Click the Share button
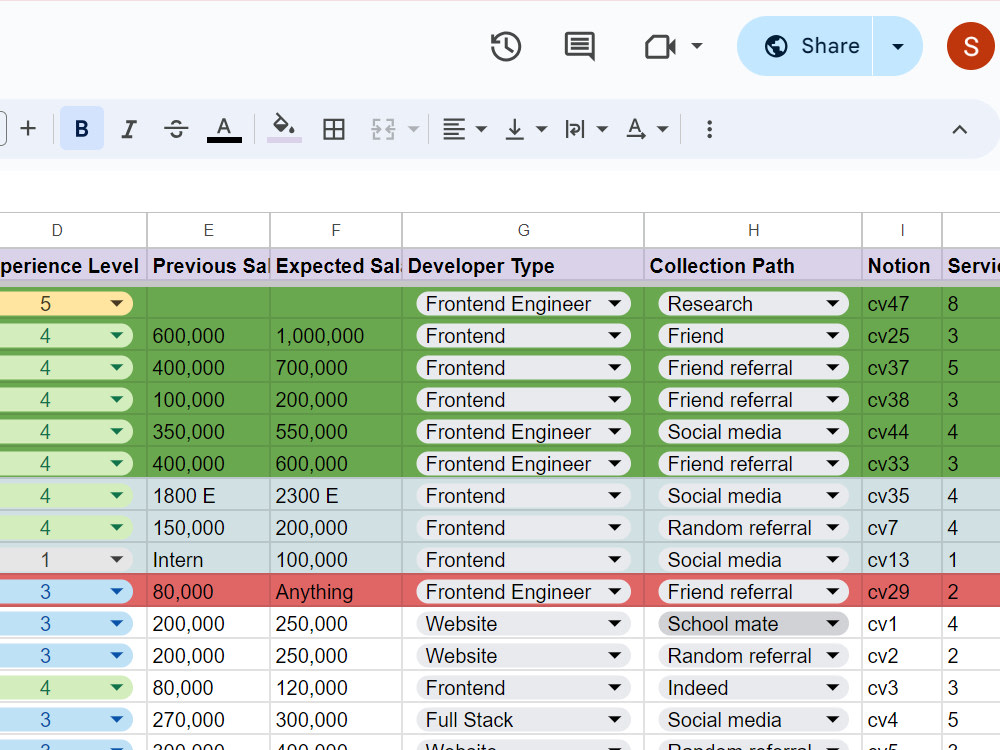This screenshot has height=750, width=1000. click(805, 46)
